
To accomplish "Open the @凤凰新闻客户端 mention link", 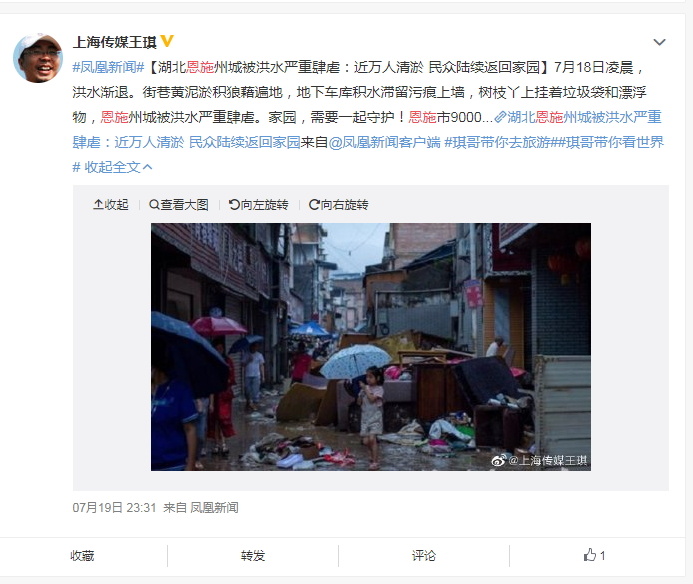I will tap(385, 142).
